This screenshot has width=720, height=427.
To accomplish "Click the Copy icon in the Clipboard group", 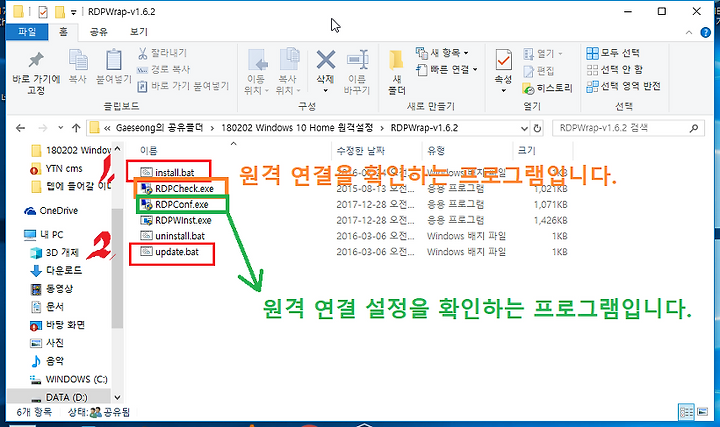I will [78, 60].
